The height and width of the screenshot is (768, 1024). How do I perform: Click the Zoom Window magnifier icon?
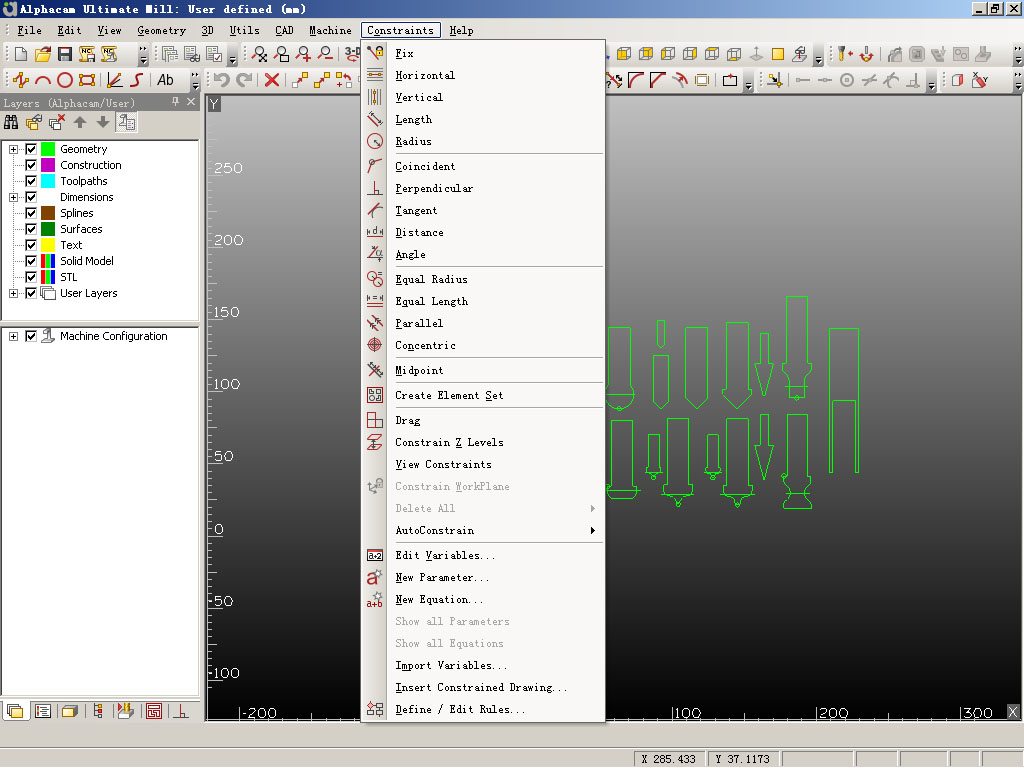[x=281, y=54]
